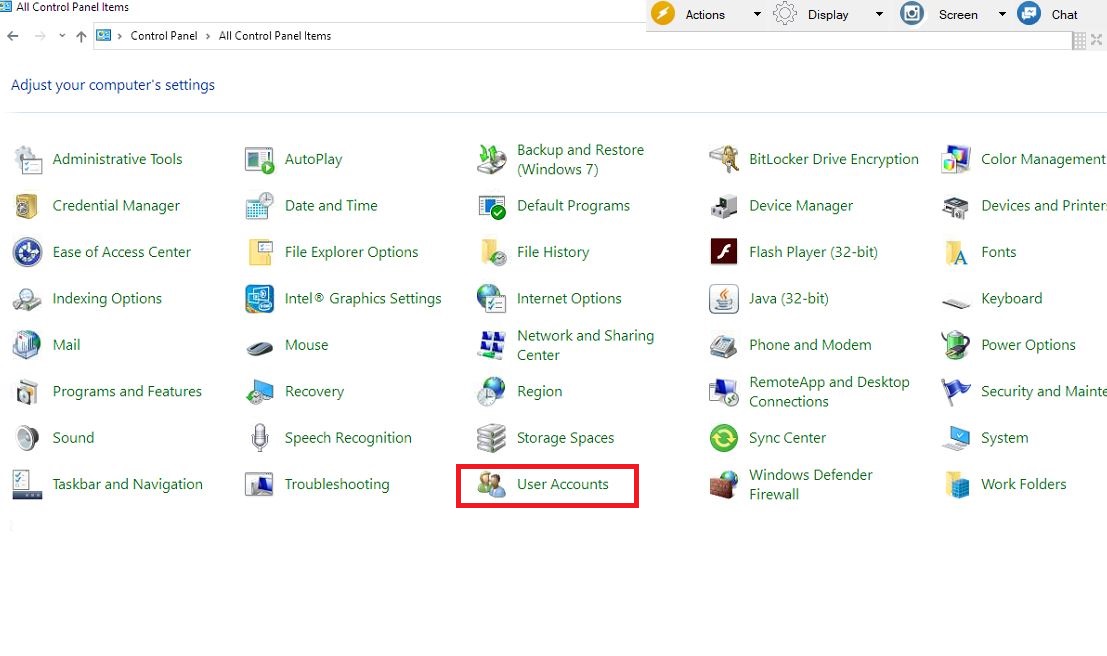Click the Credential Manager safe icon

coord(28,206)
